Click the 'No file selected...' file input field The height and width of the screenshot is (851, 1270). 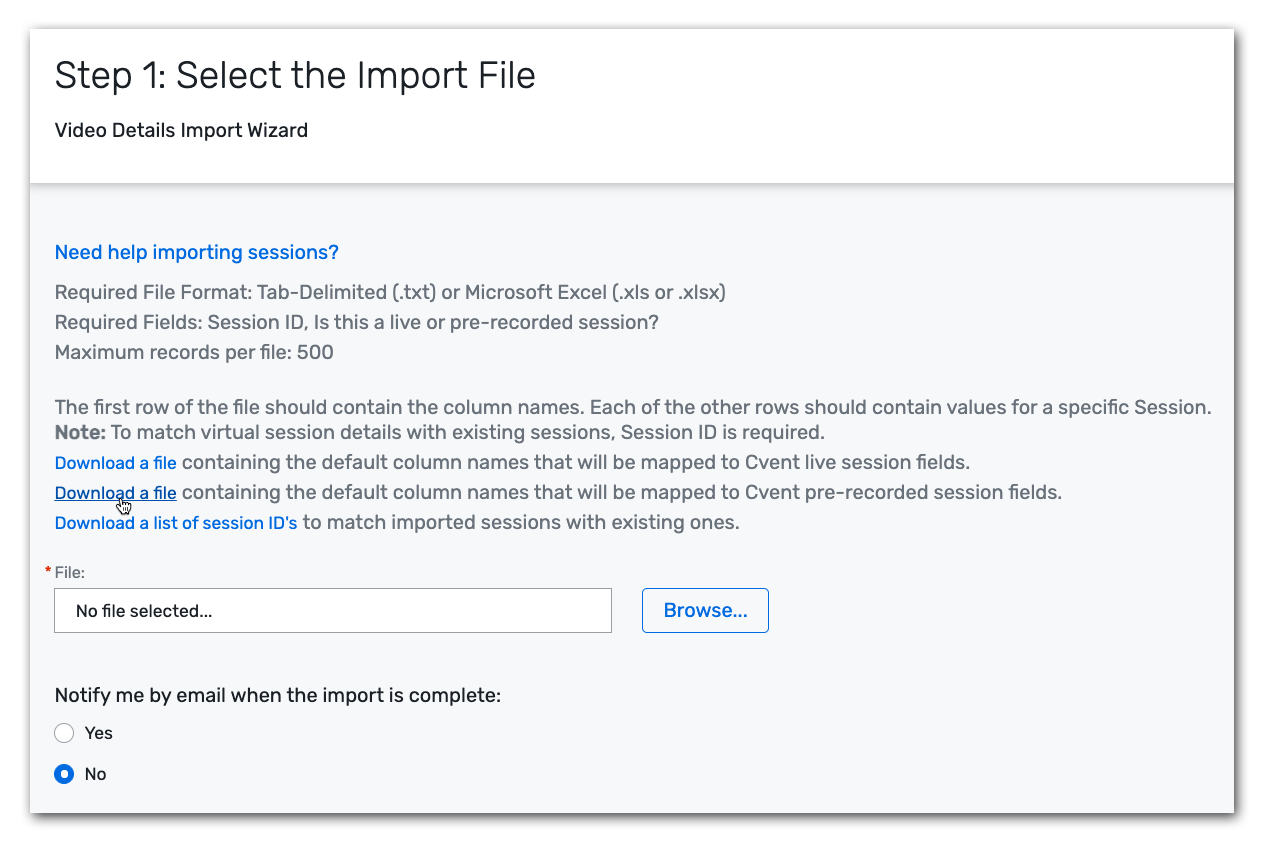332,610
